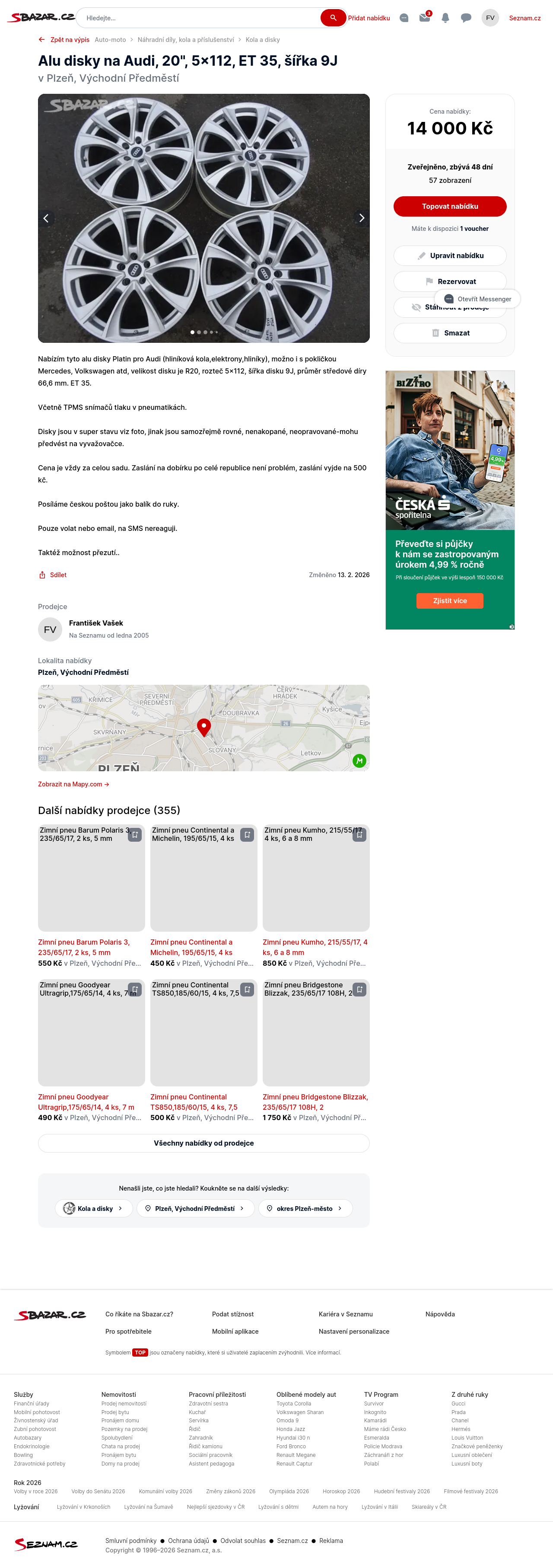Viewport: 553px width, 1568px height.
Task: Open Náhradní díly, kola a příslušenství breadcrumb
Action: tap(185, 40)
